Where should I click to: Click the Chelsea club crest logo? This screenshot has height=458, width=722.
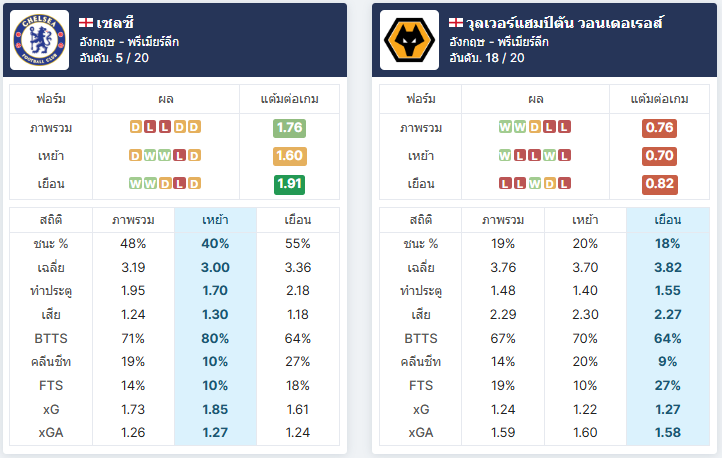[x=40, y=40]
